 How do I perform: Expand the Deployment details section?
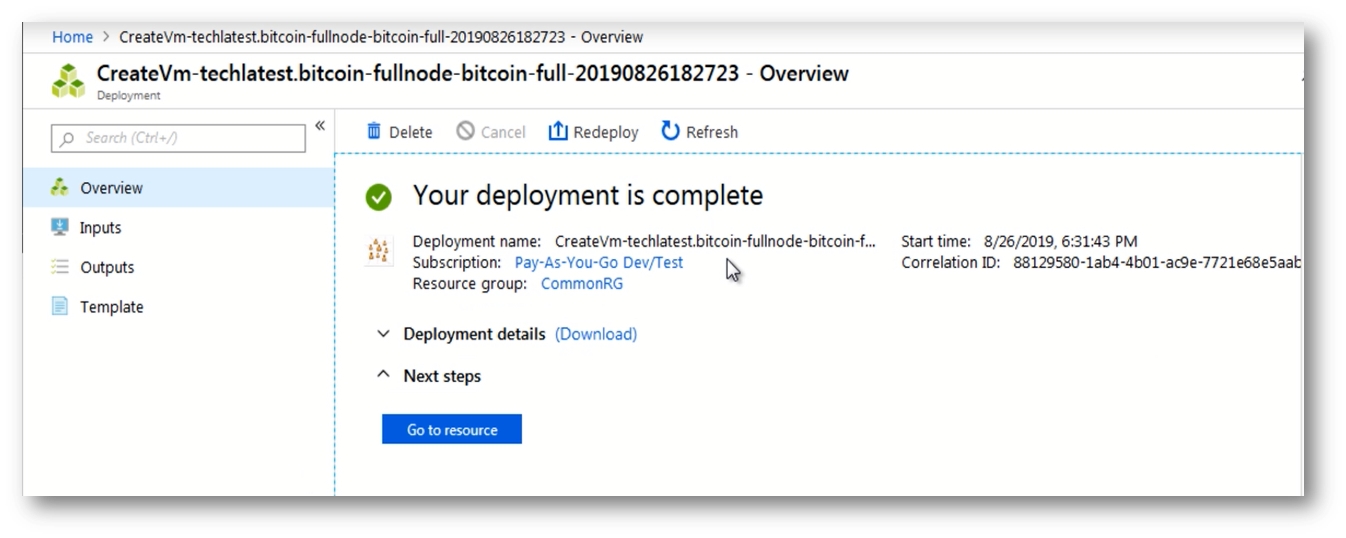(382, 334)
